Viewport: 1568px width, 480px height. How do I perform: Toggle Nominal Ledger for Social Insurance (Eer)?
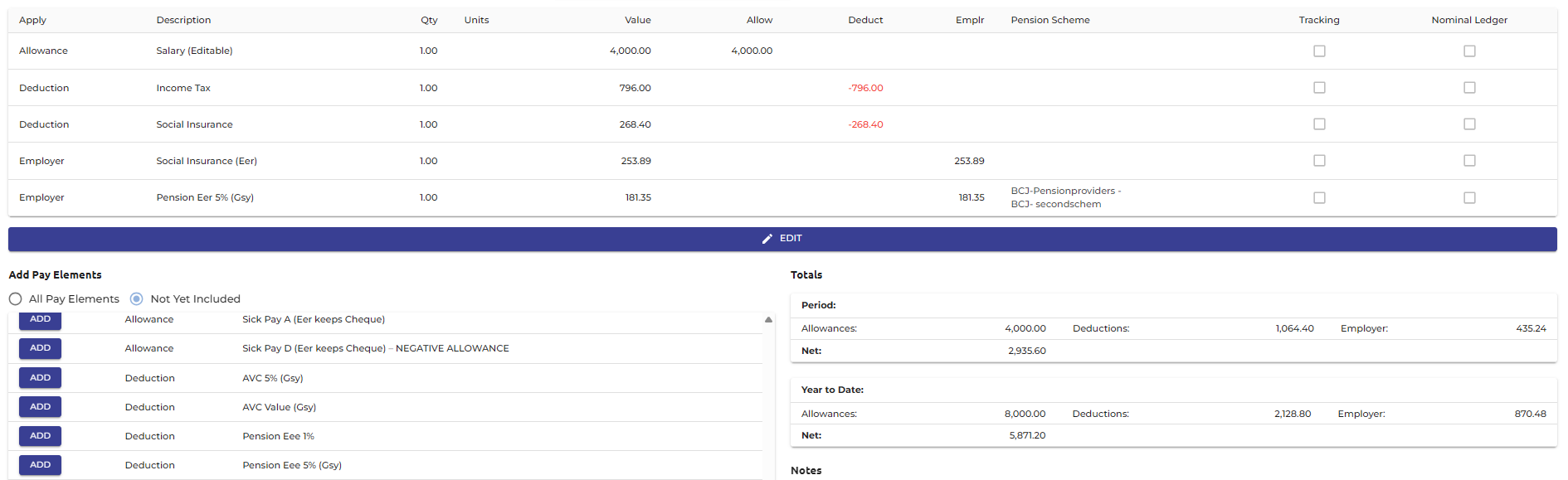click(1469, 161)
